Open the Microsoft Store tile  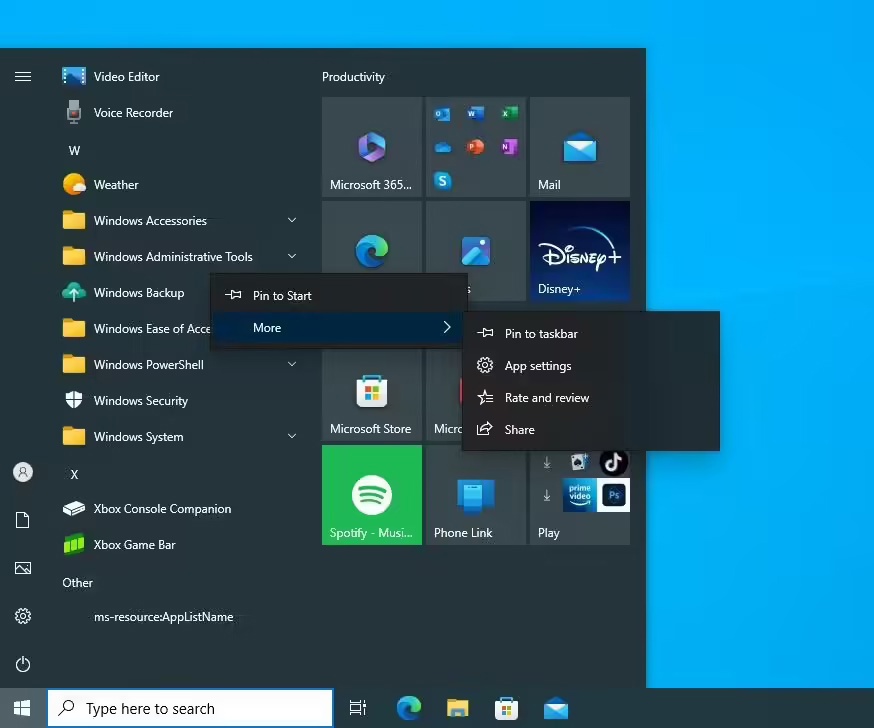pyautogui.click(x=371, y=395)
